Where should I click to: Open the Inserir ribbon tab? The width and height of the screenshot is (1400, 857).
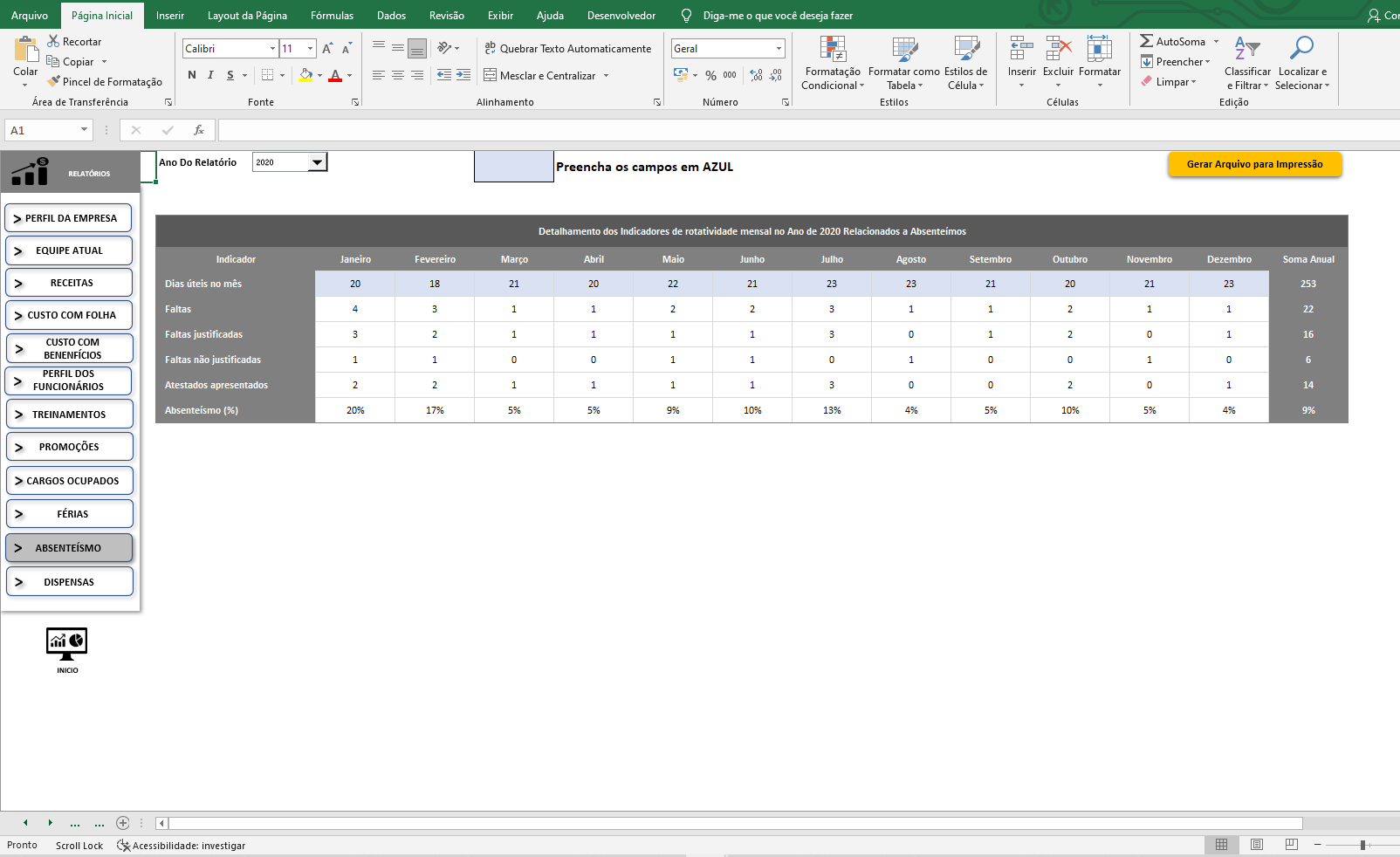(169, 16)
